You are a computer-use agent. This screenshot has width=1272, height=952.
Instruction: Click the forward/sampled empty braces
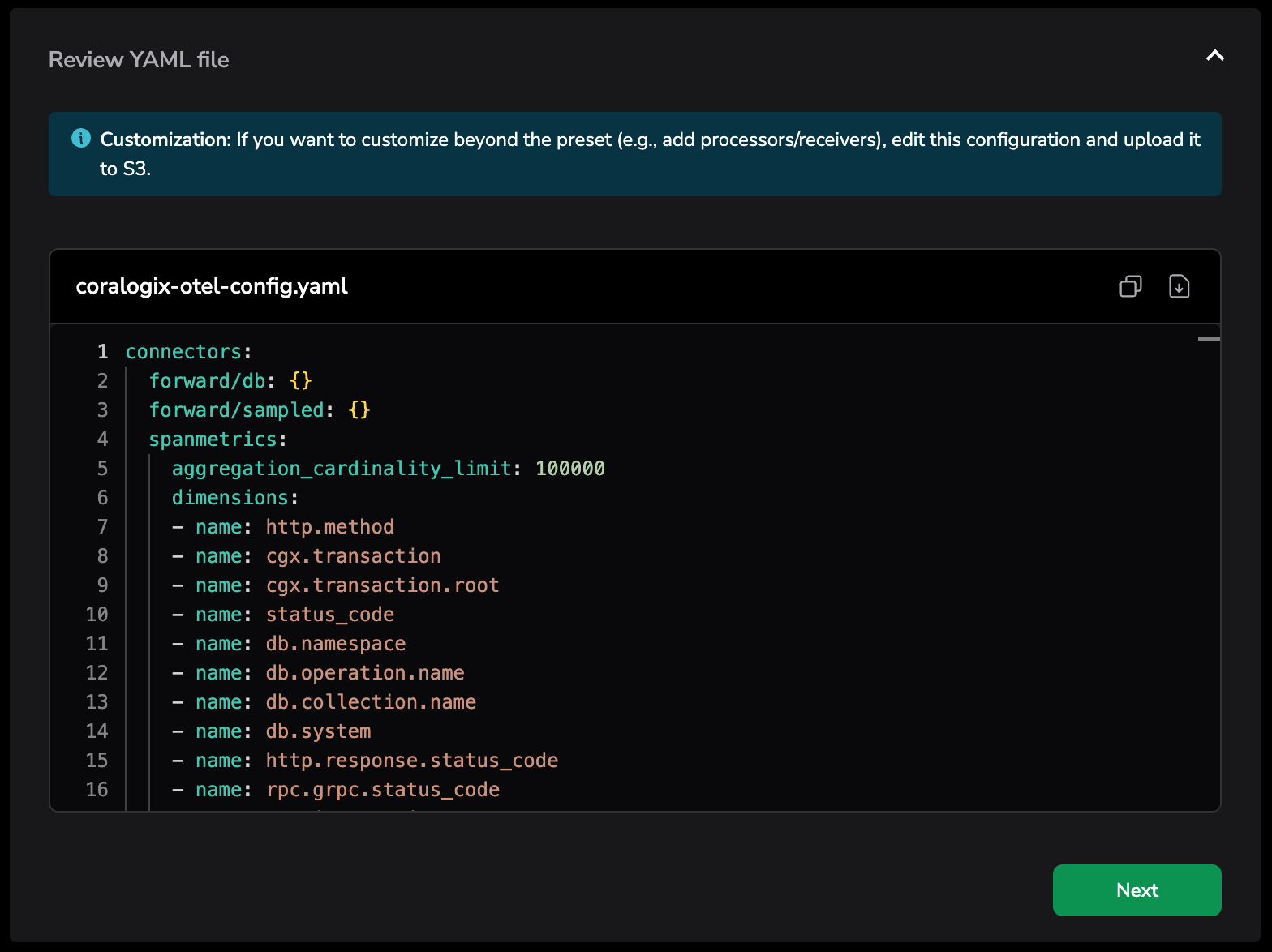click(x=359, y=410)
